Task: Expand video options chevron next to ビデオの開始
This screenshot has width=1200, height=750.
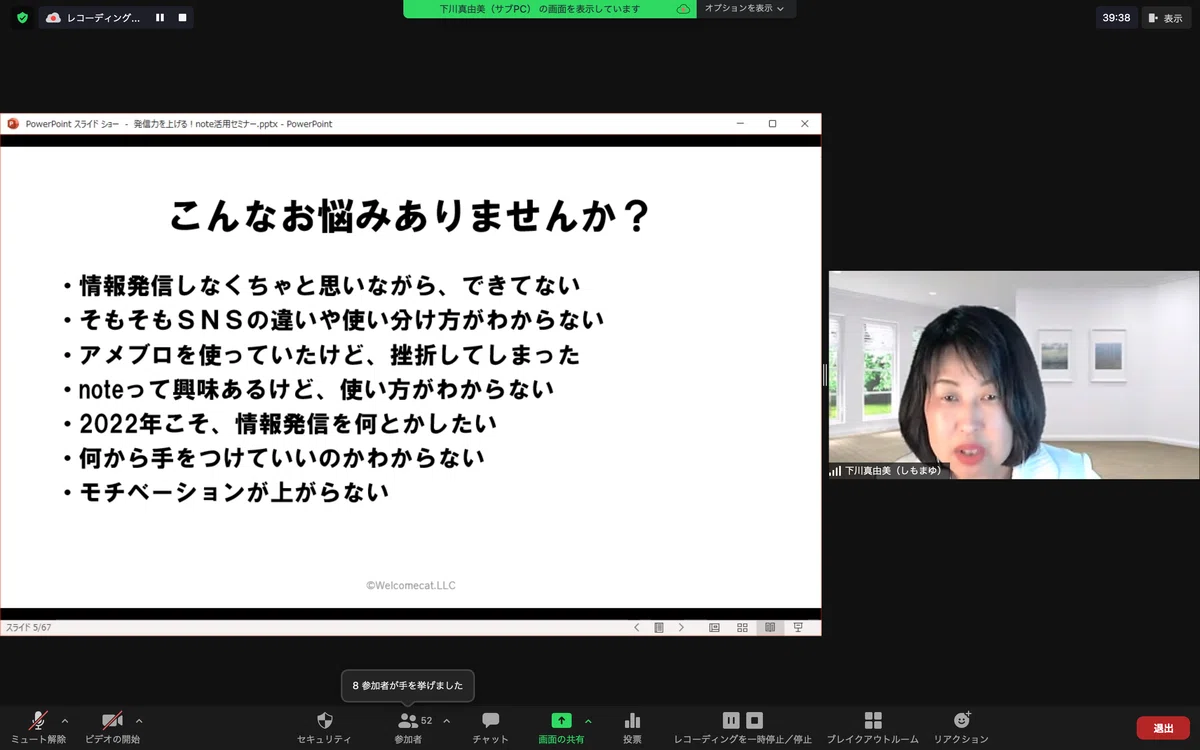Action: (x=139, y=720)
